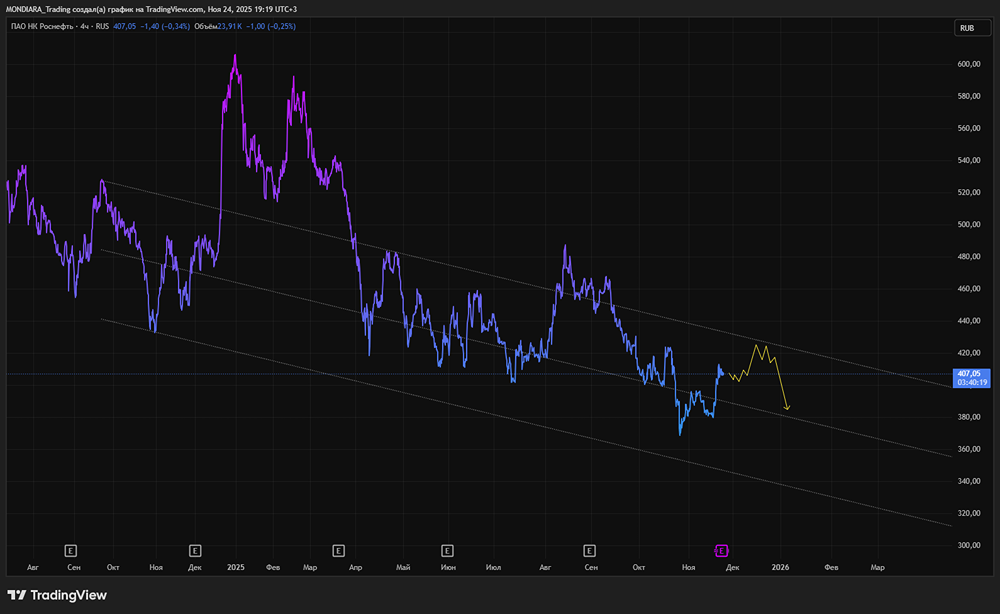Click the Июл label on time axis
This screenshot has width=1000, height=614.
click(493, 567)
